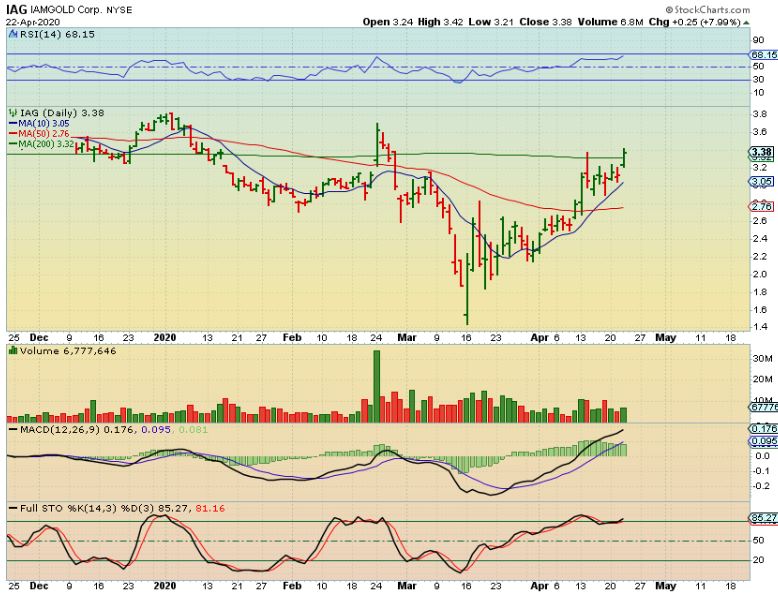
Task: Click the MA(200) 3.32 legend entry
Action: pos(42,144)
